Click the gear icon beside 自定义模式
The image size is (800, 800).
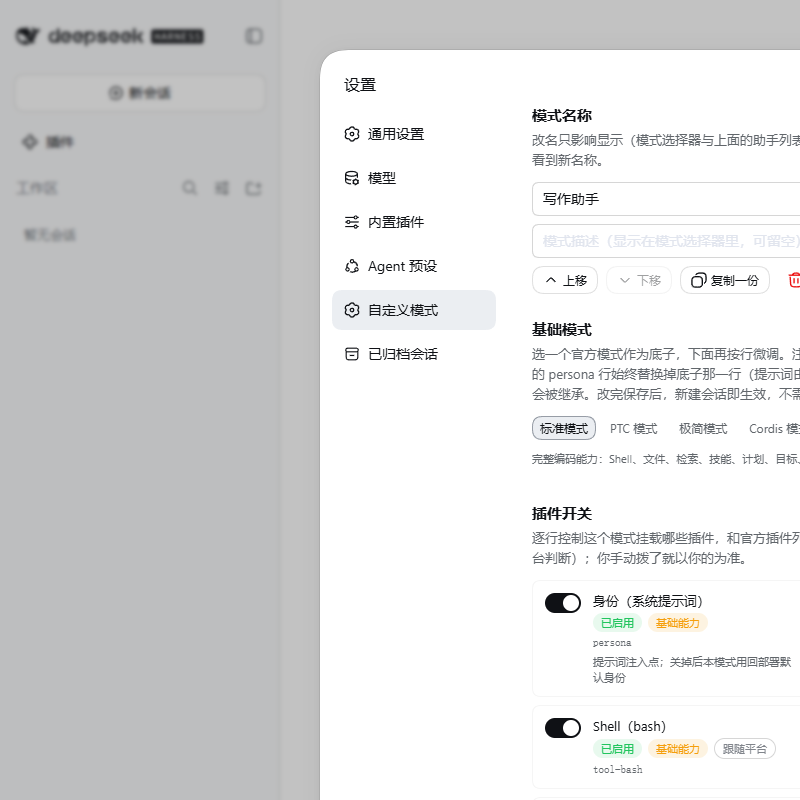pos(352,310)
